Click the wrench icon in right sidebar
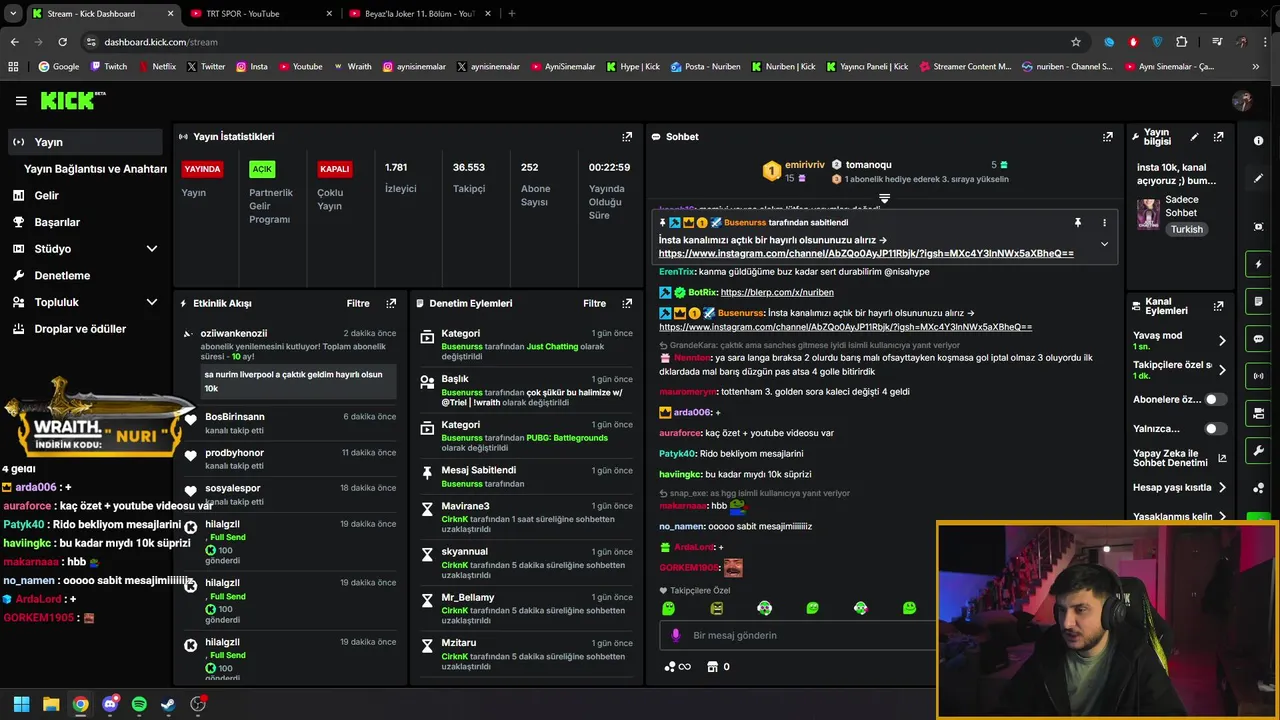The image size is (1280, 720). tap(1258, 450)
